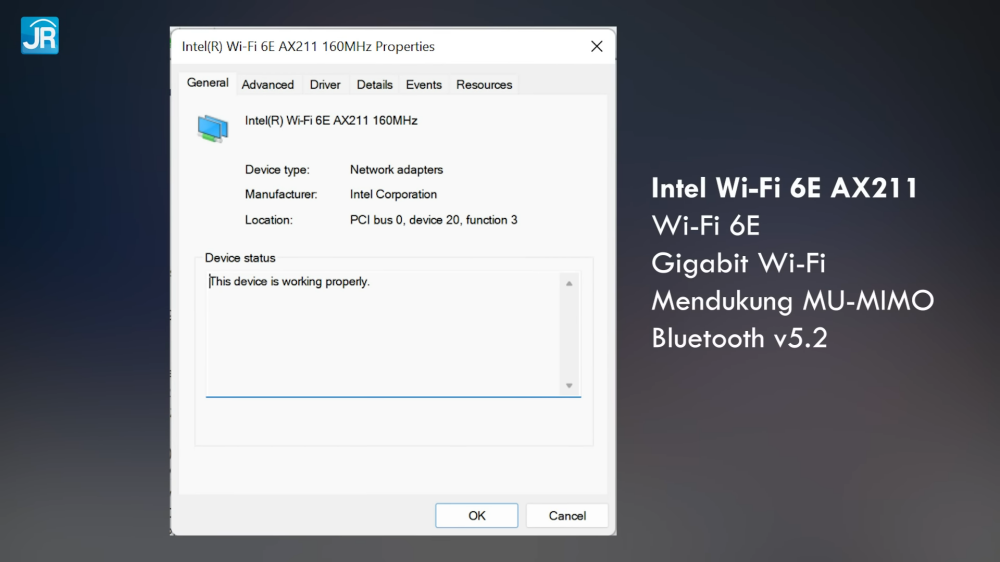Click inside the Device status text box

(x=380, y=335)
